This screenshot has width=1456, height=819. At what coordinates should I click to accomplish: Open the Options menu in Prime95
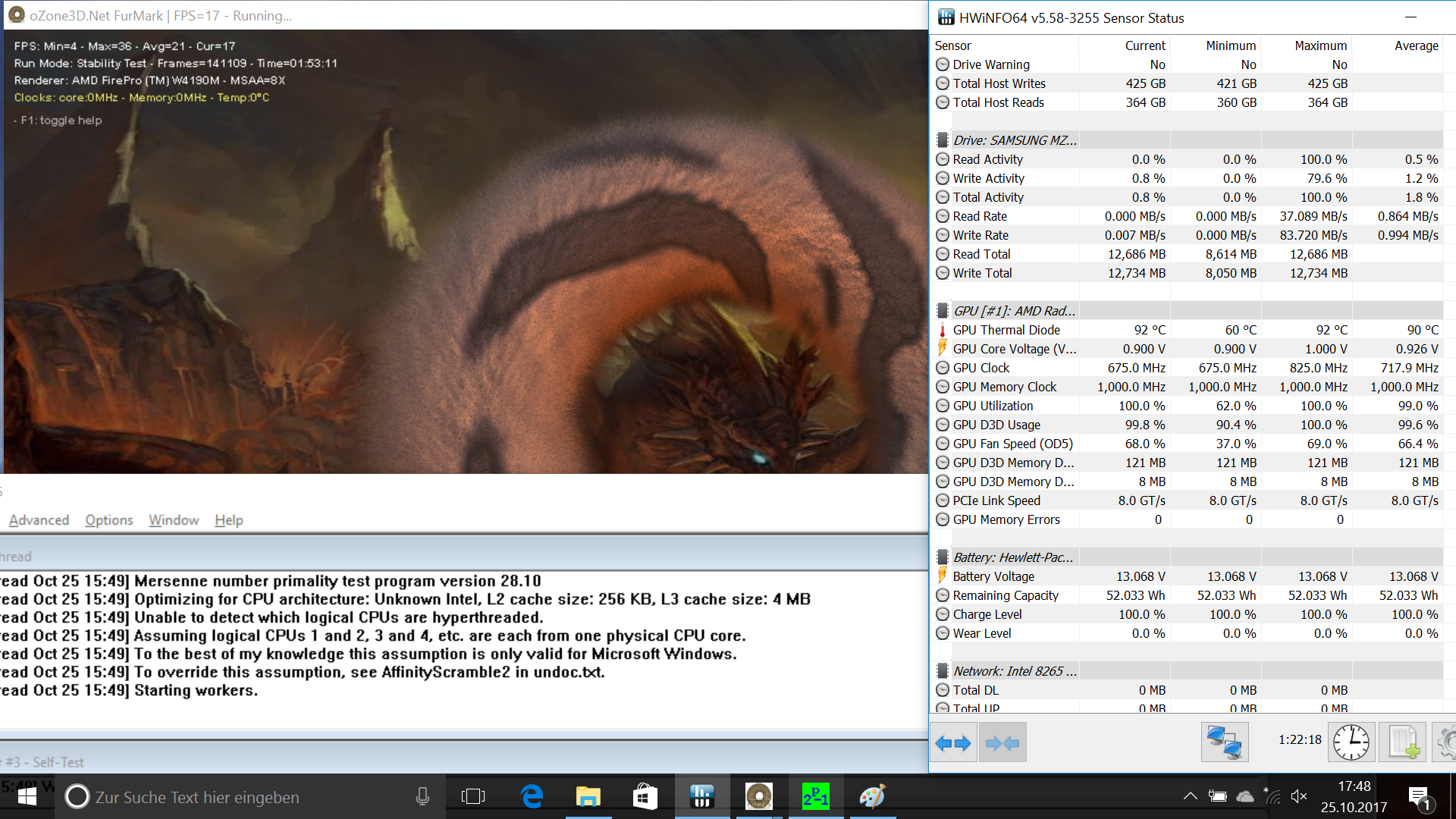tap(108, 520)
